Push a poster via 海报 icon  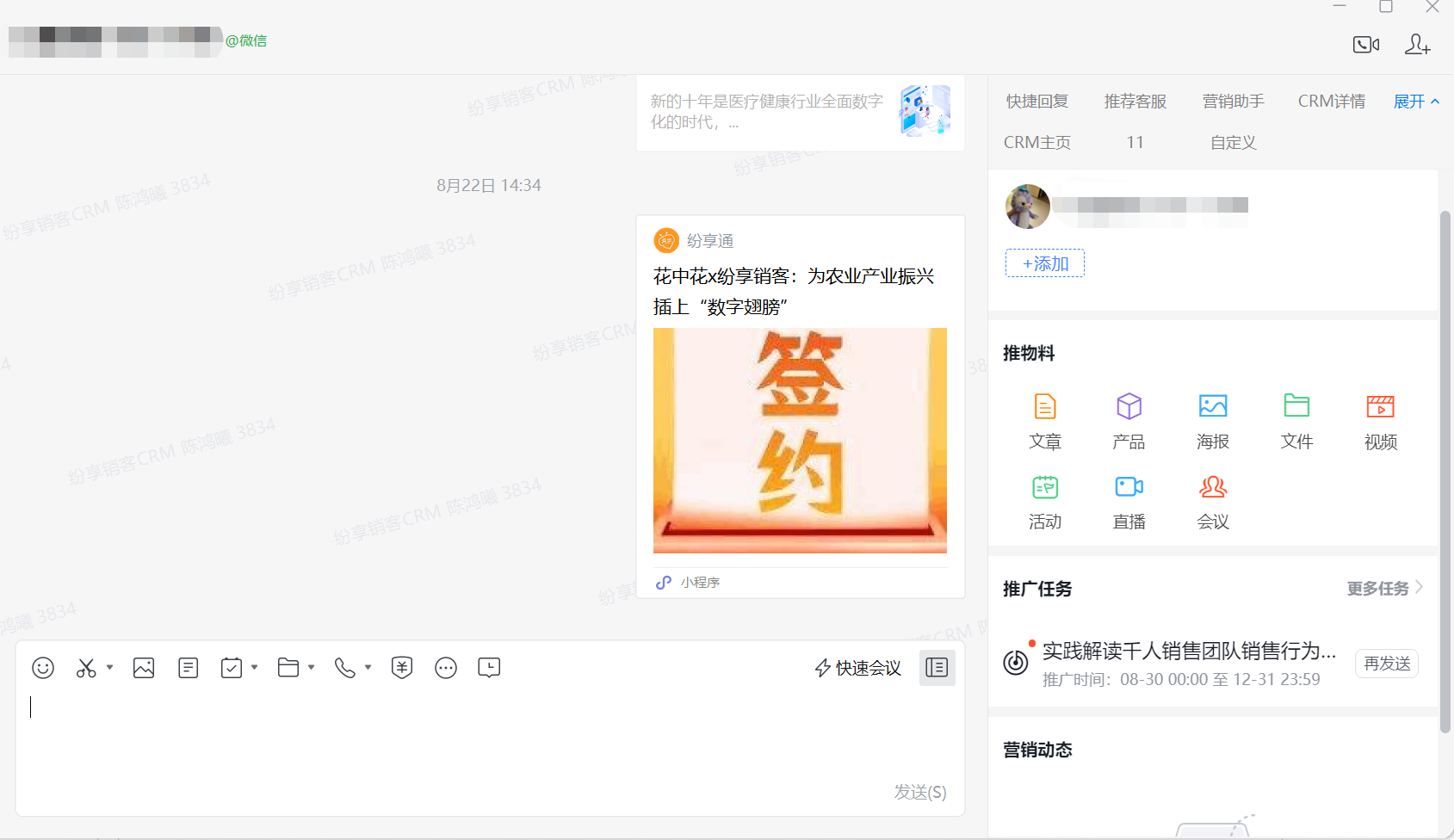tap(1213, 422)
